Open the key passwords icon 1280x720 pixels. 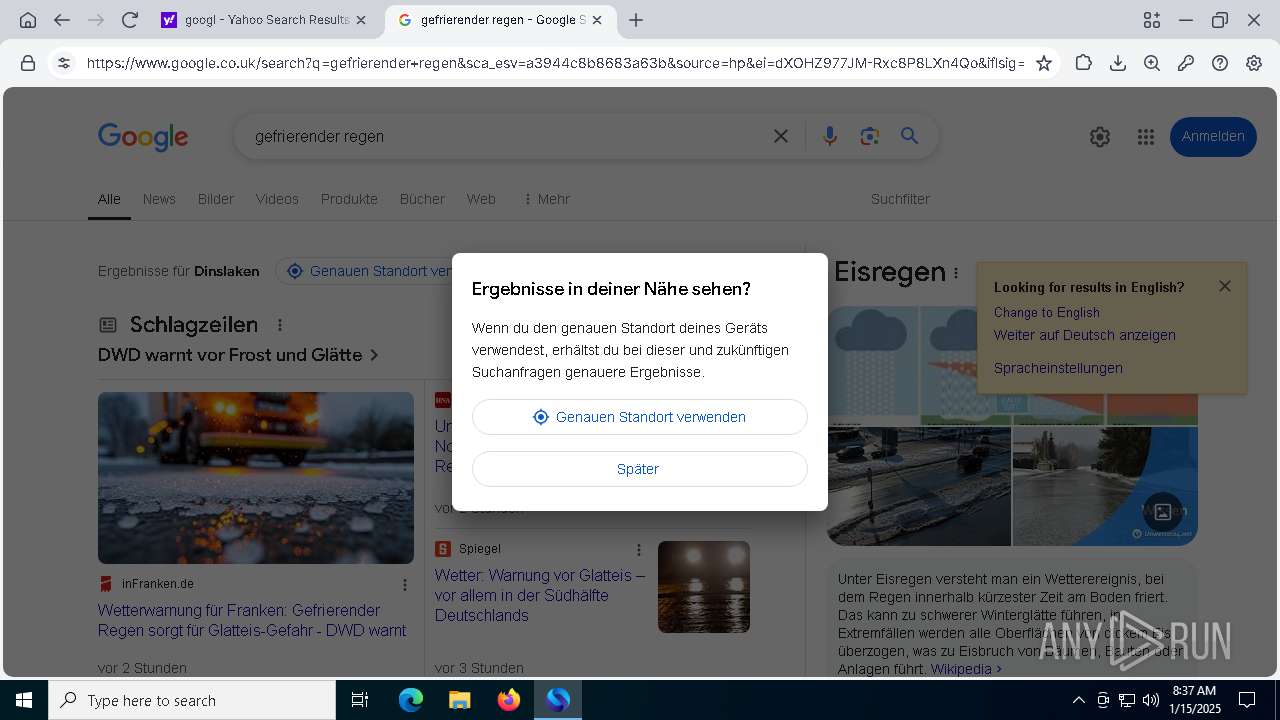point(1186,63)
